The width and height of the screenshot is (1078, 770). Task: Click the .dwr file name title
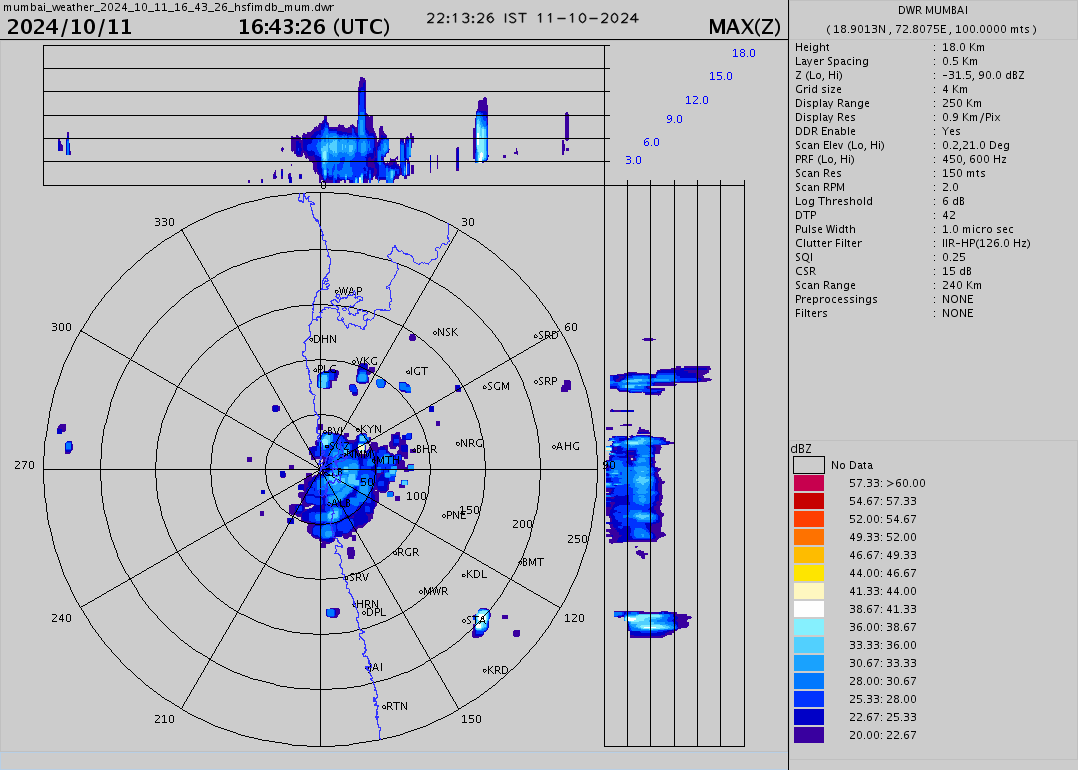[169, 8]
